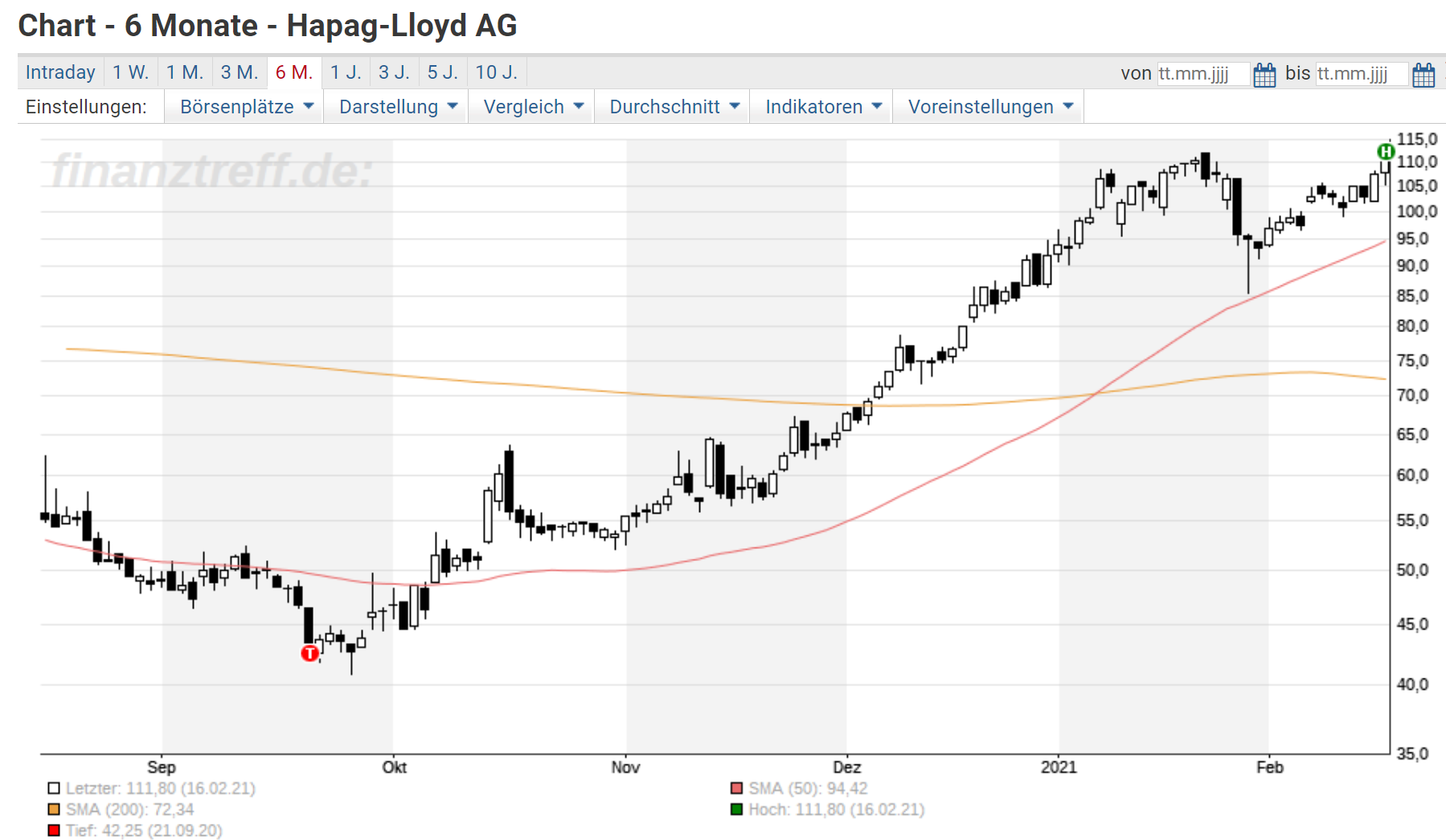Click the orange SMA (200) legend swatch
Image resolution: width=1446 pixels, height=840 pixels.
[x=54, y=809]
